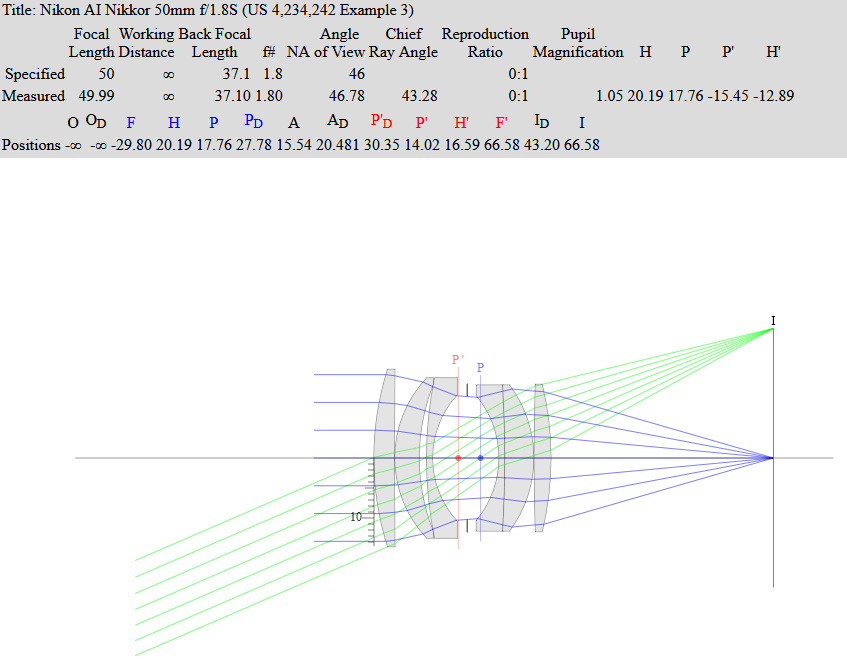This screenshot has height=671, width=847.
Task: Click the "OD" position label
Action: coord(96,121)
